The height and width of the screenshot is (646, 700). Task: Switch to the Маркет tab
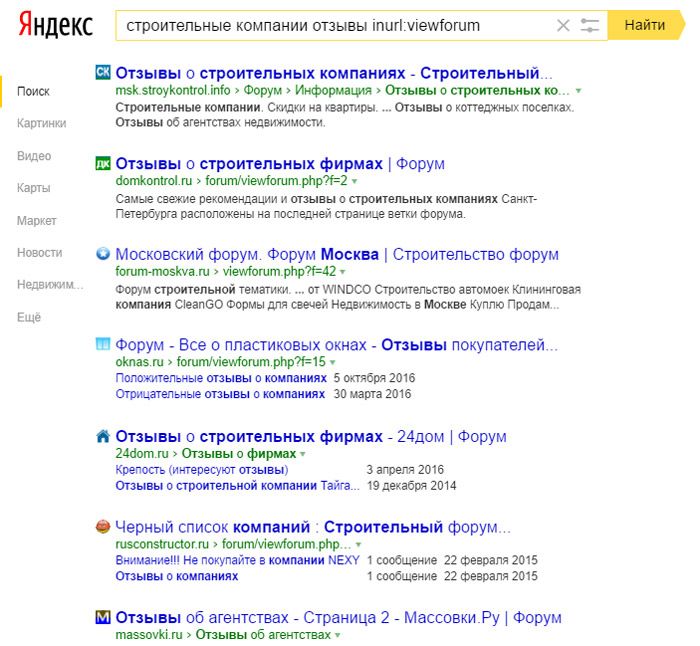coord(37,221)
